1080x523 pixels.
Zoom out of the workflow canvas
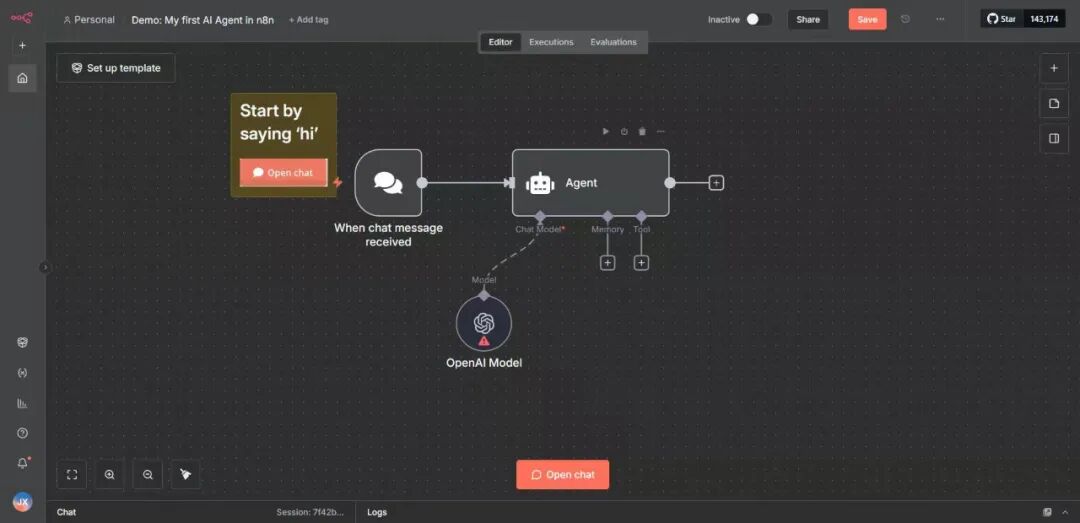tap(148, 475)
